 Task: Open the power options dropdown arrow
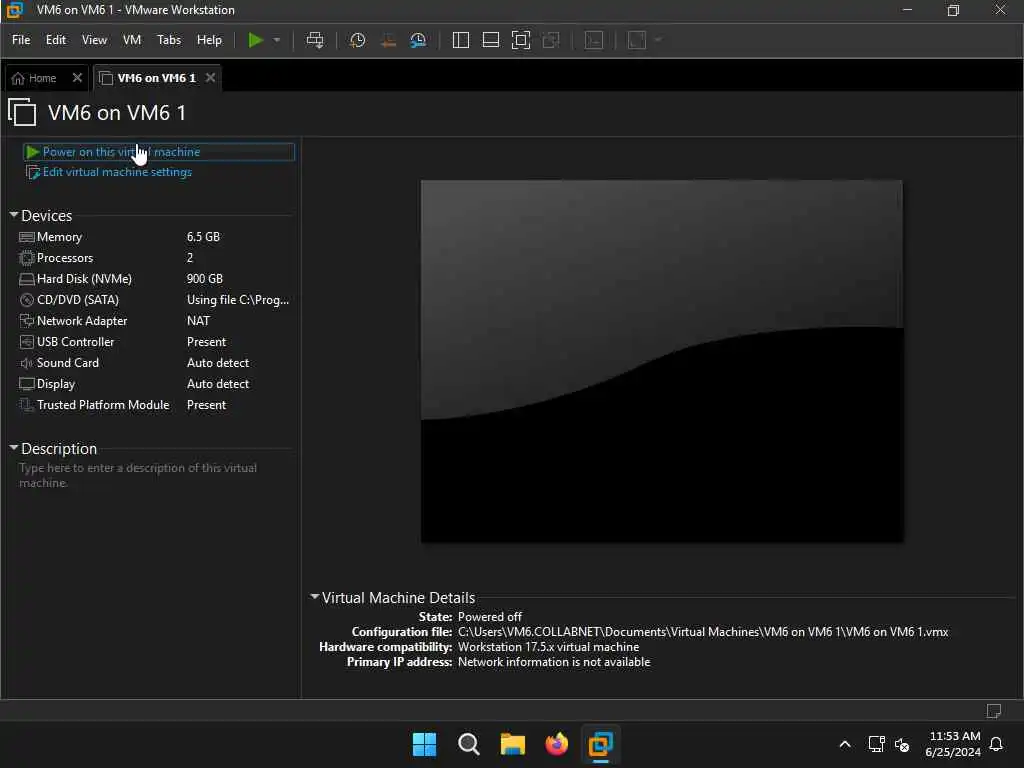tap(277, 40)
